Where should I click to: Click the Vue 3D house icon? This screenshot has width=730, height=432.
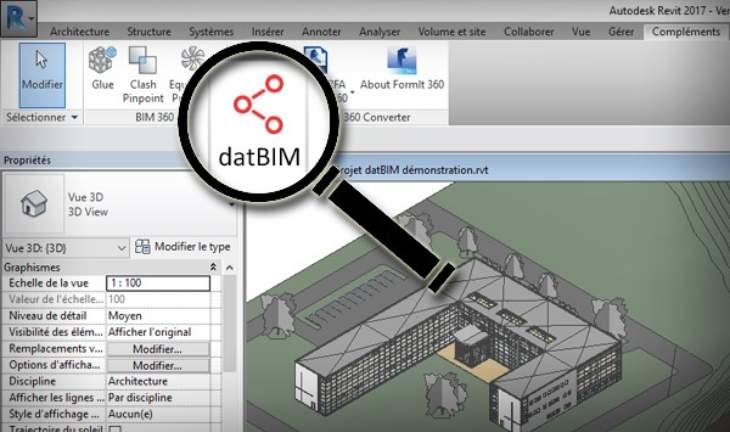(34, 203)
